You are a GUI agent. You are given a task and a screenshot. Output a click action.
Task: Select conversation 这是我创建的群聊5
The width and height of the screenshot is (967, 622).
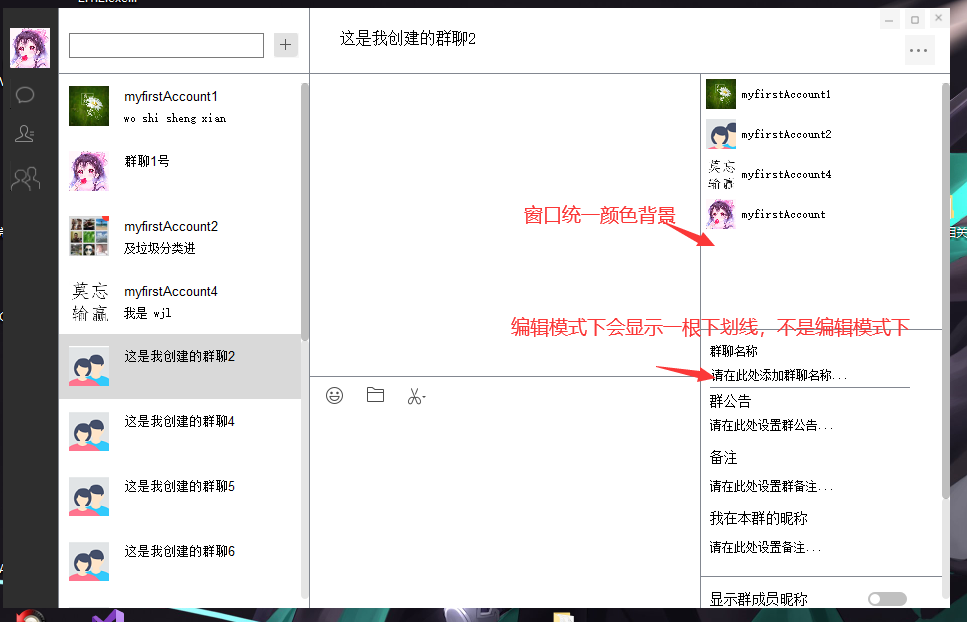click(180, 496)
